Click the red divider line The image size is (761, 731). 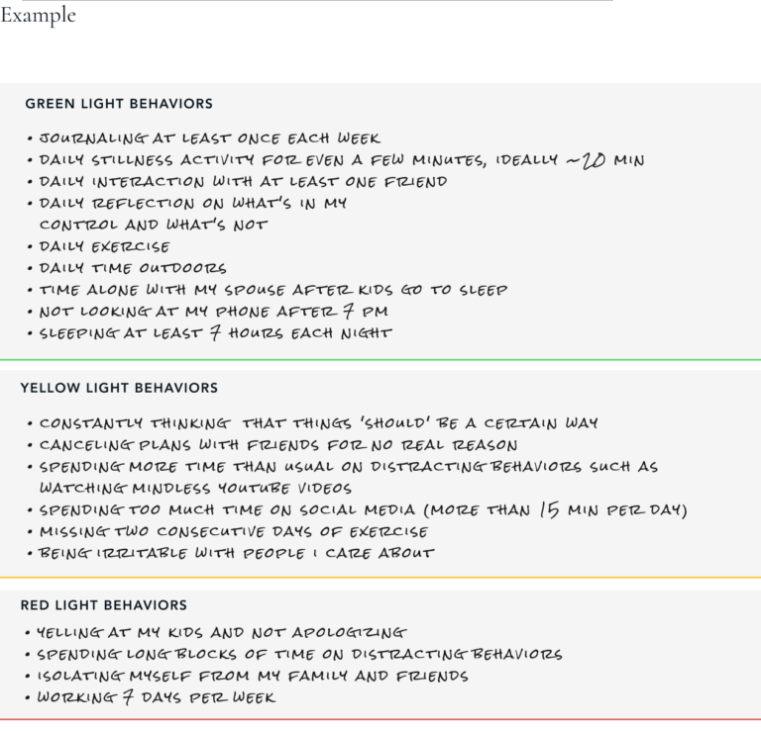click(x=380, y=719)
